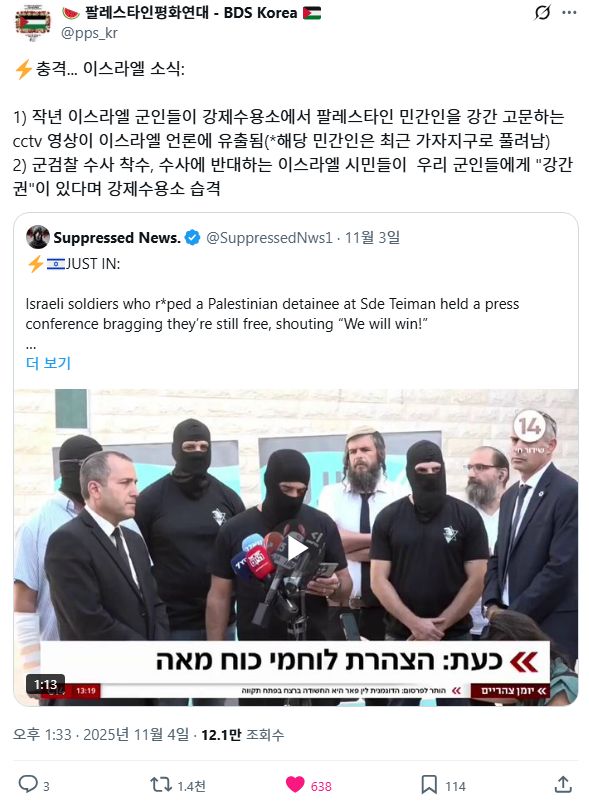Click the Suppressed News verified badge
Screen dimensions: 589x805
click(x=192, y=238)
